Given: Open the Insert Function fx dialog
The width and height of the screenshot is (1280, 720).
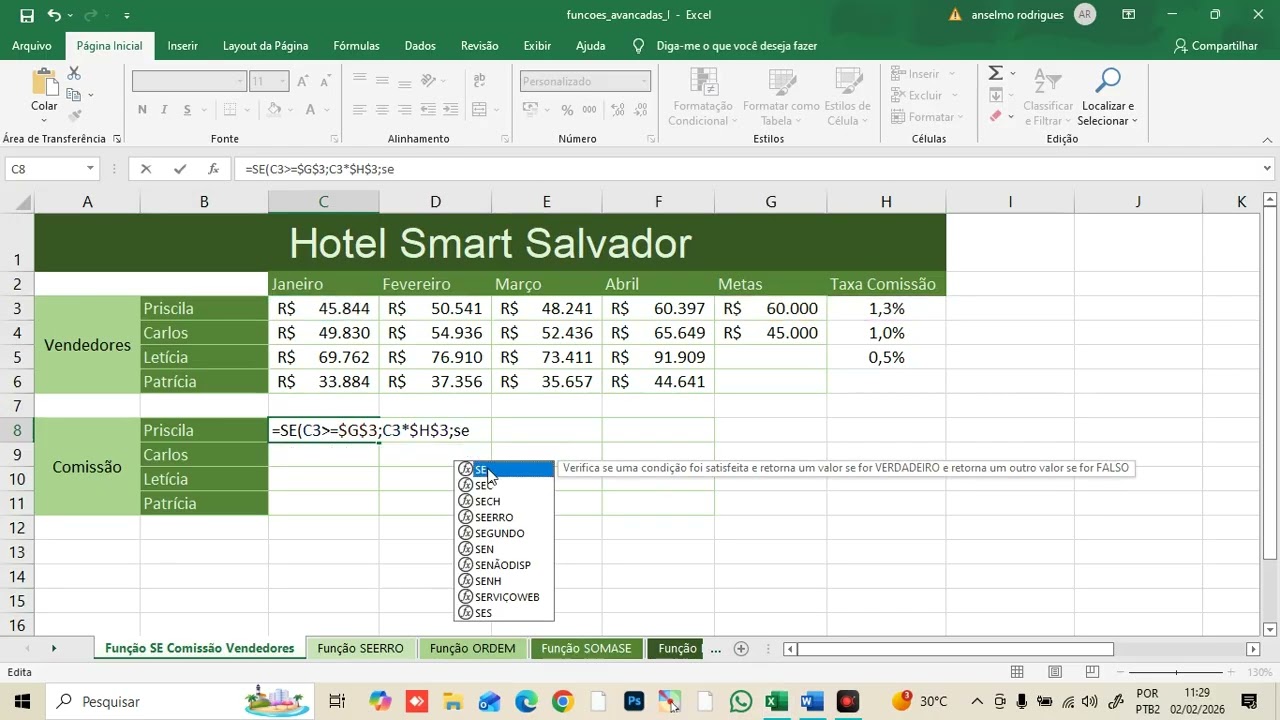Looking at the screenshot, I should 213,169.
